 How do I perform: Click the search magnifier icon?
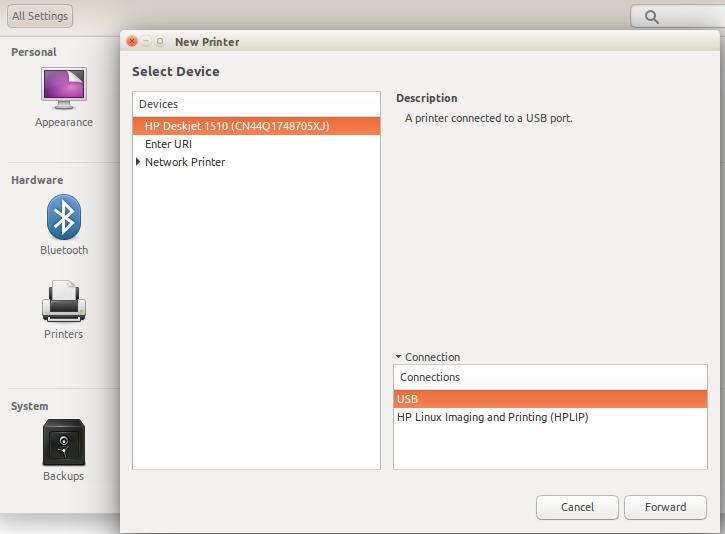pos(651,17)
